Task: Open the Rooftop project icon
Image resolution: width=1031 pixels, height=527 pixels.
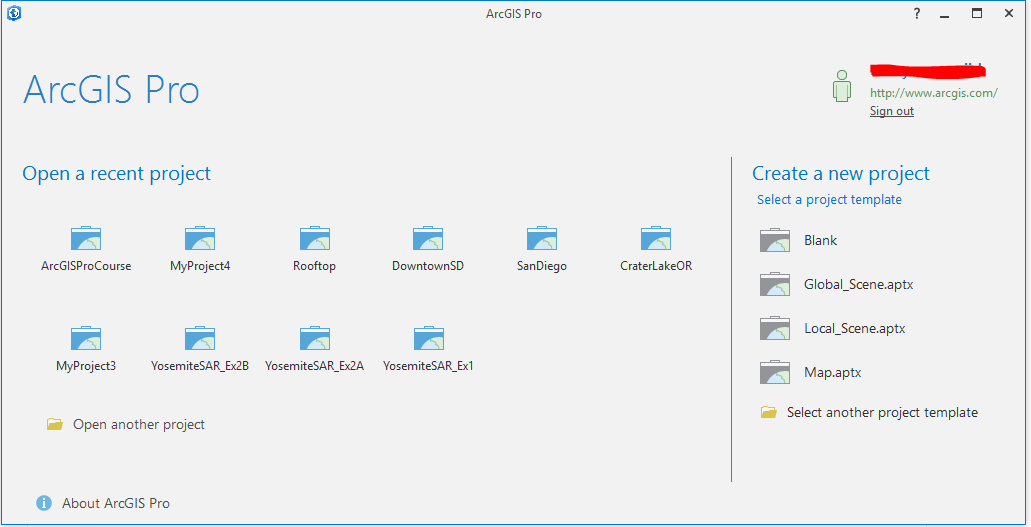Action: click(314, 238)
